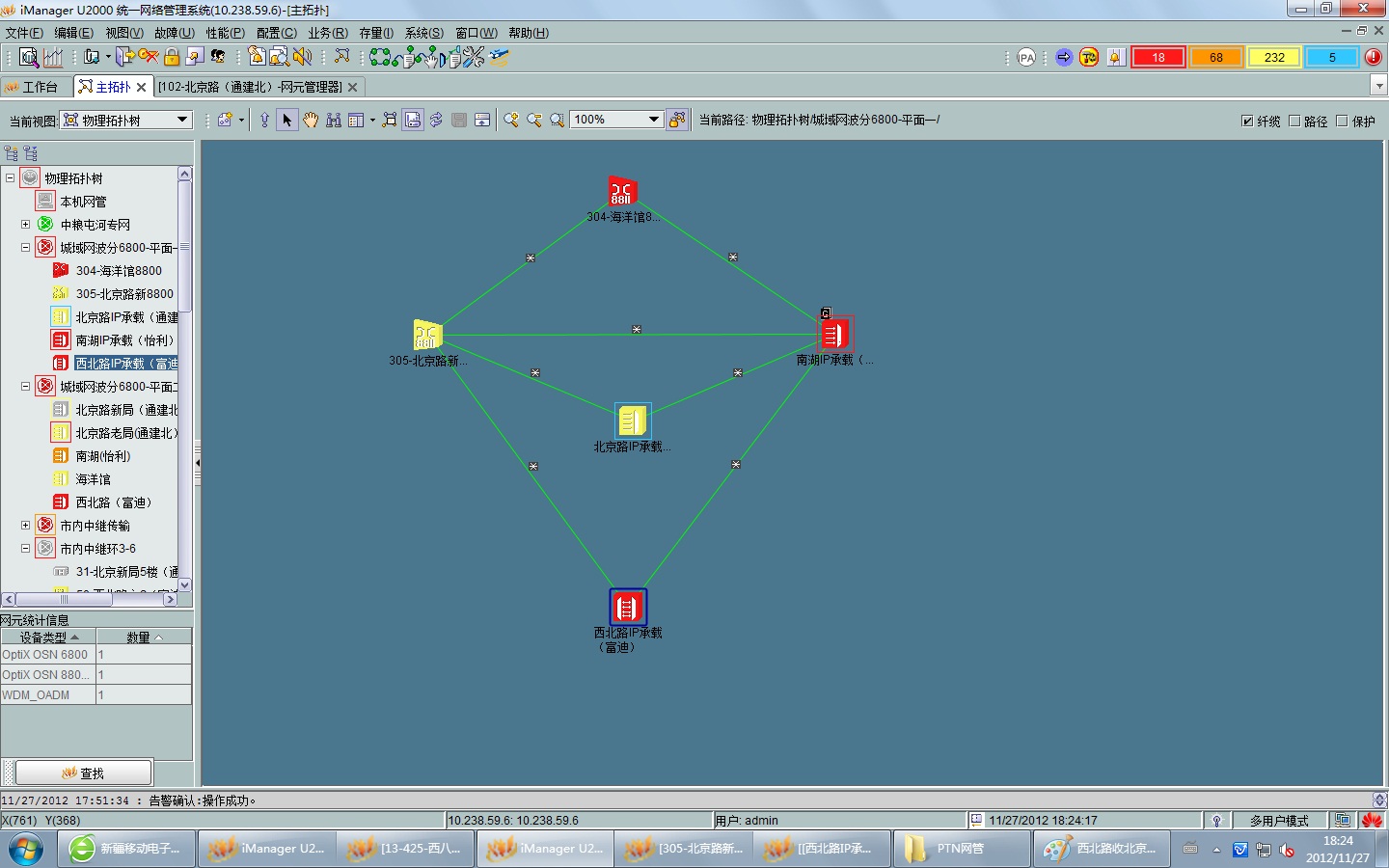Click the red critical alarm count 18

click(1158, 57)
